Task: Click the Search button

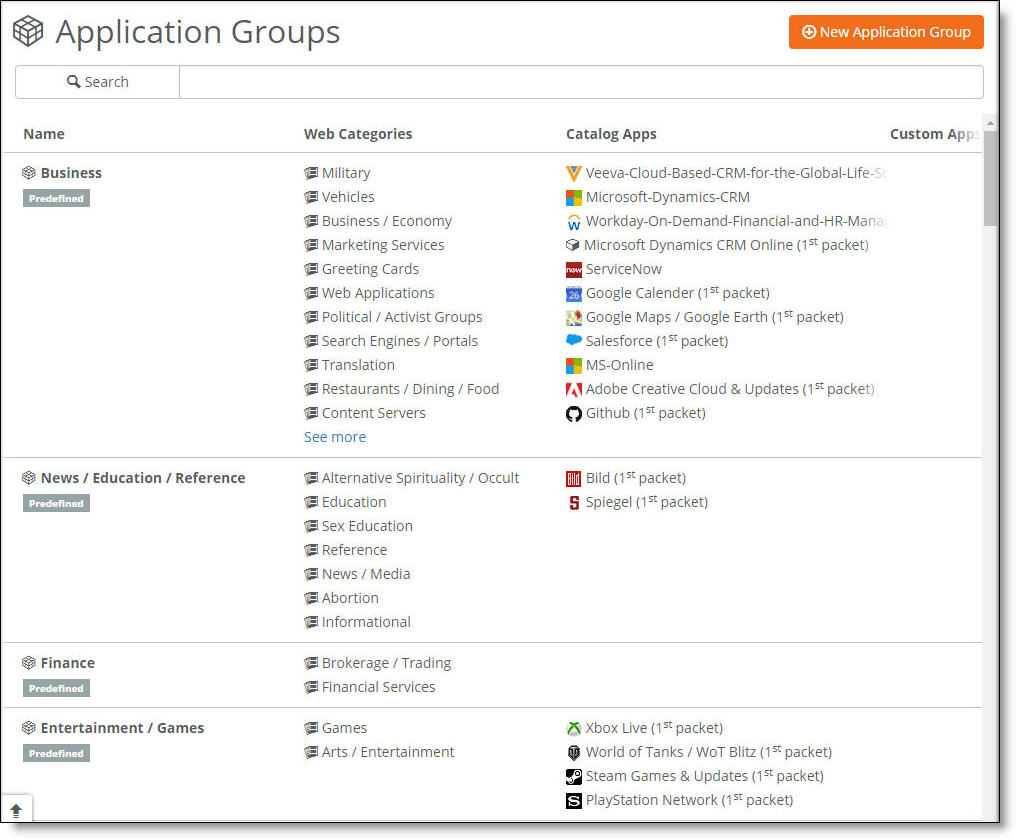Action: coord(98,82)
